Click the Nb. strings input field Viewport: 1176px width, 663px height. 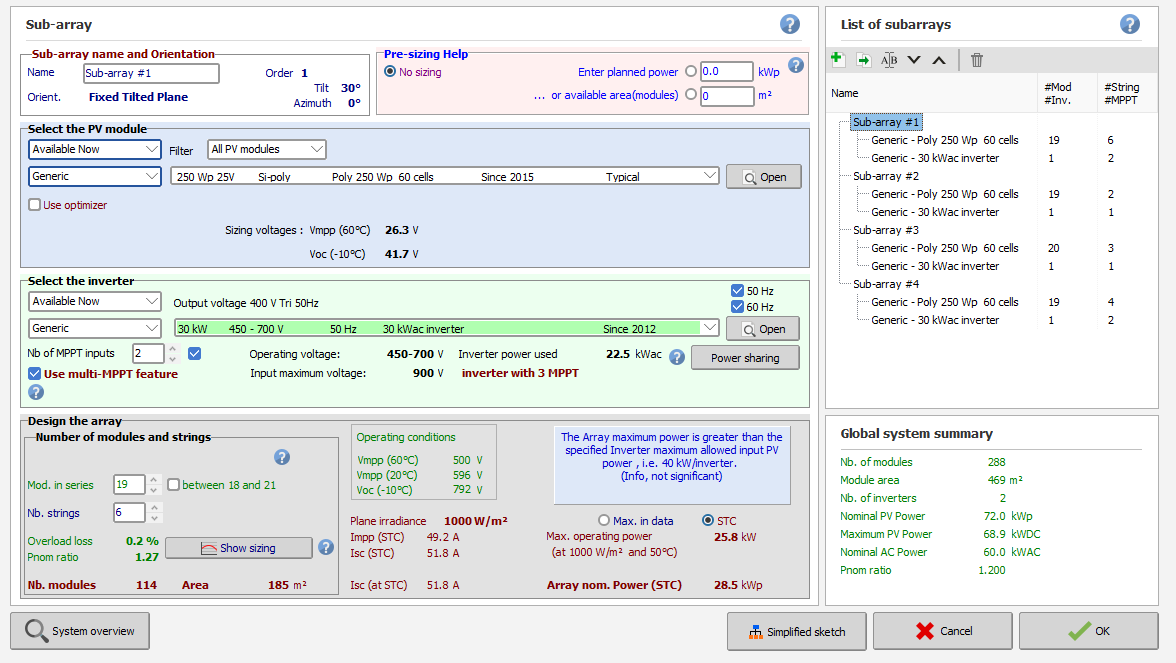129,512
